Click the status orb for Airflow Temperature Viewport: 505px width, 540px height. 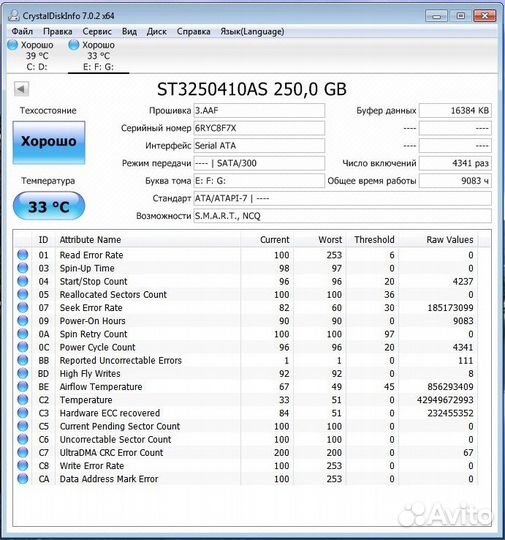(x=23, y=386)
